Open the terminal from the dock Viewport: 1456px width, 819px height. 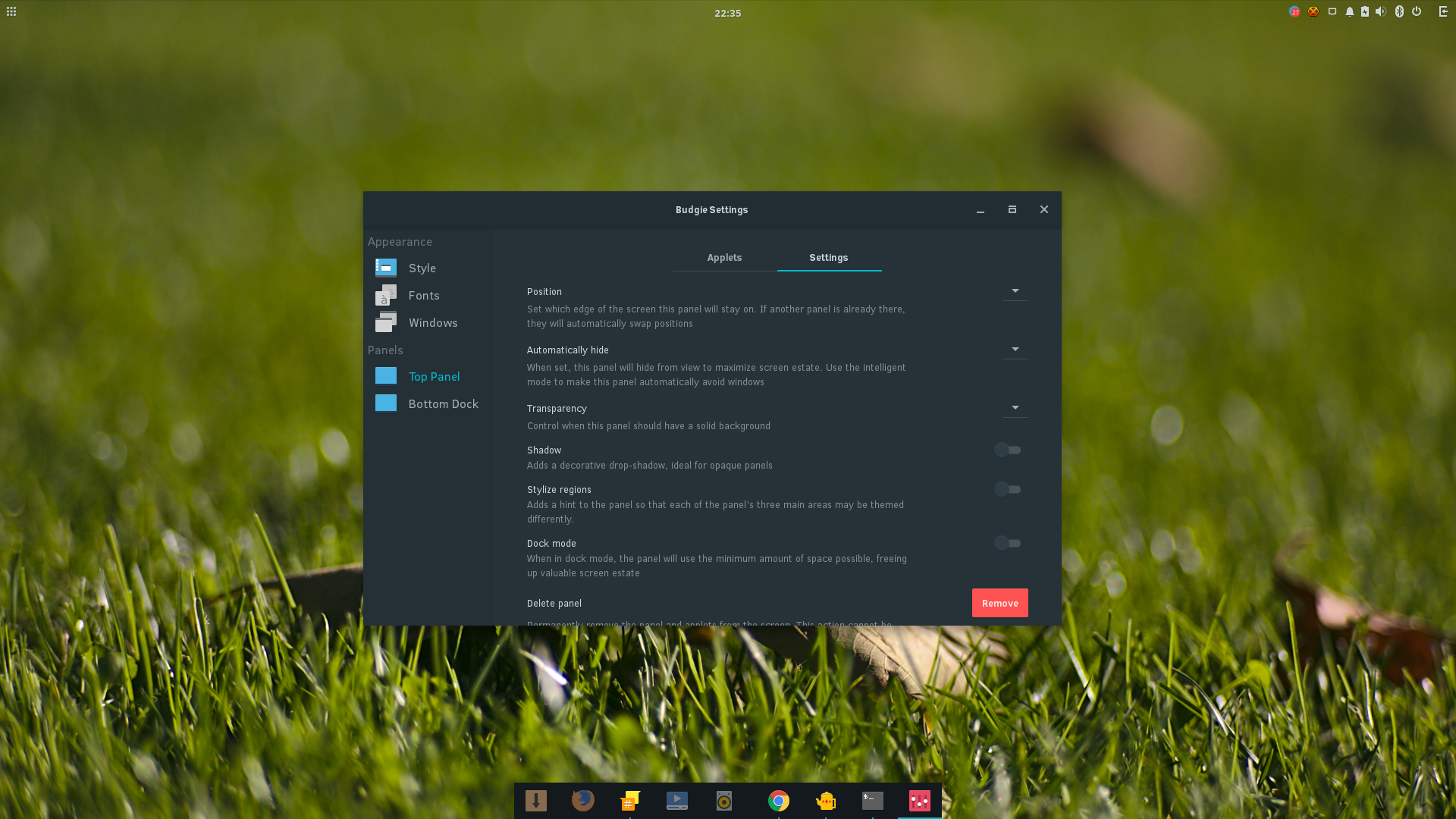(x=873, y=801)
